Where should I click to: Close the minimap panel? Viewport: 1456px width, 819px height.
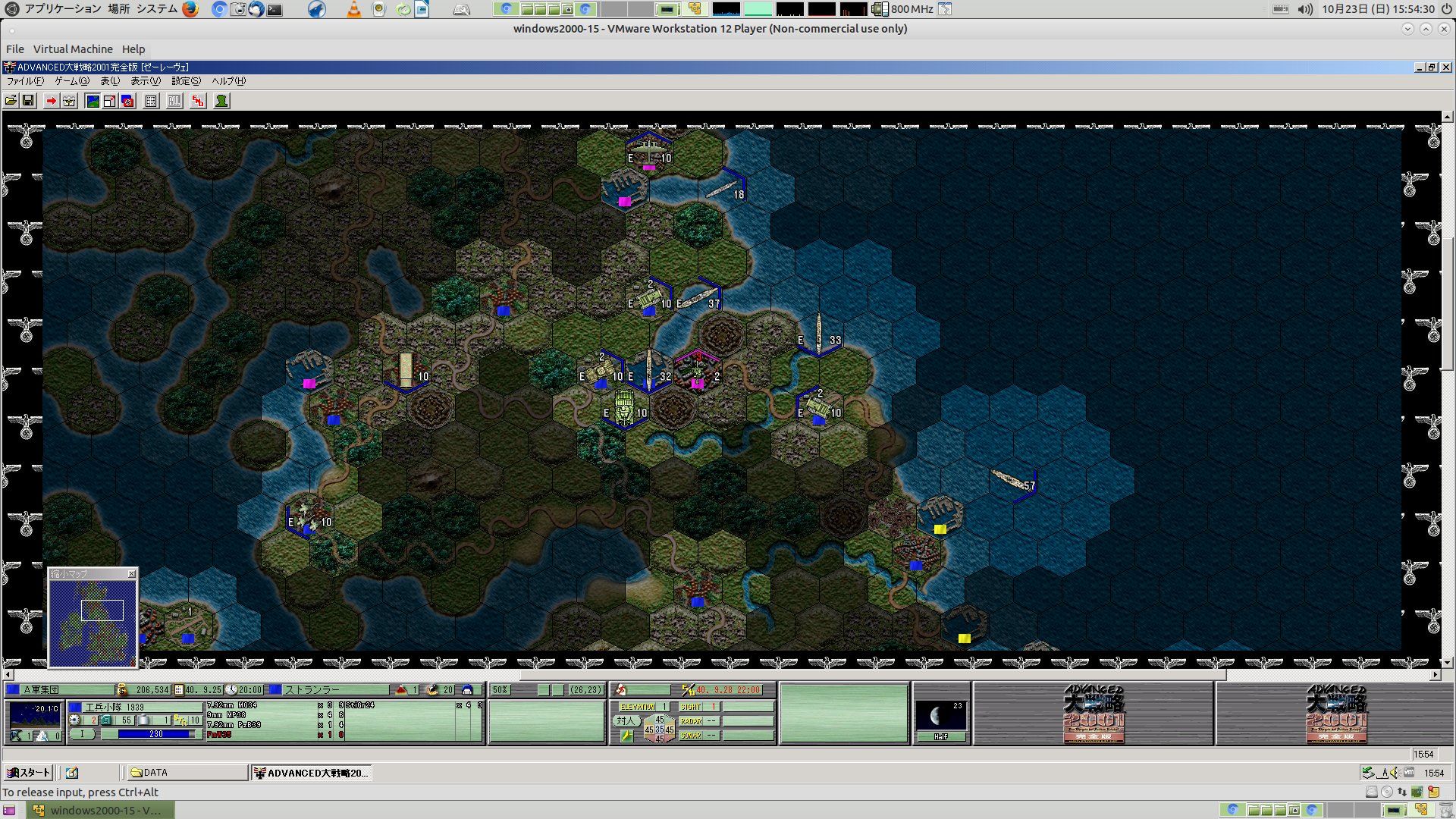[132, 574]
